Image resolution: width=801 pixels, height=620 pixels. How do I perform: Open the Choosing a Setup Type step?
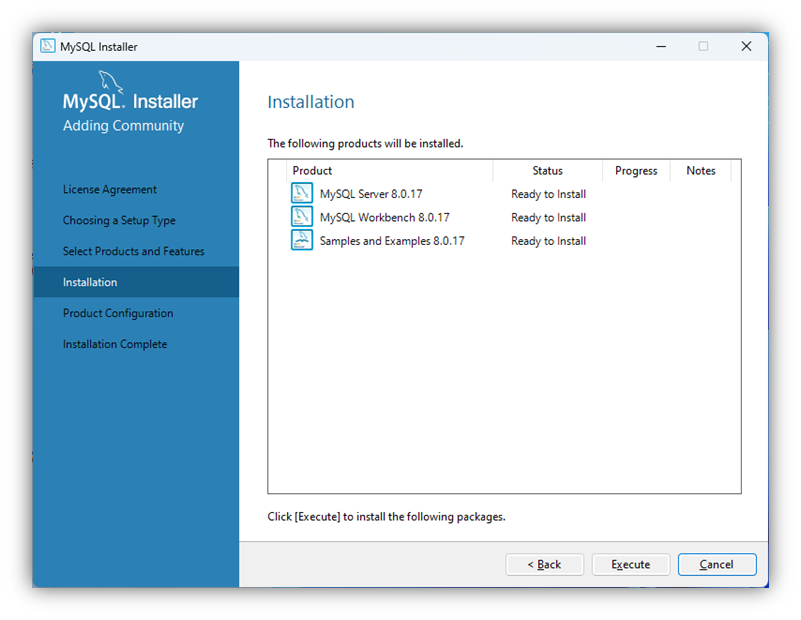[119, 221]
